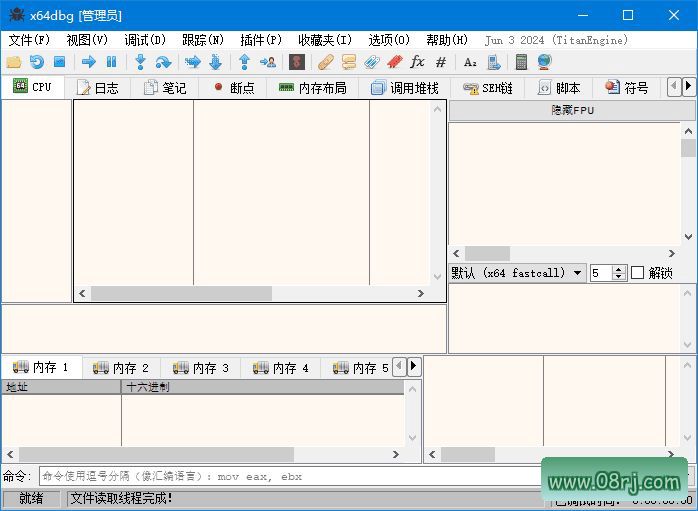Increase the argument count spinner value
The width and height of the screenshot is (698, 511).
(619, 269)
